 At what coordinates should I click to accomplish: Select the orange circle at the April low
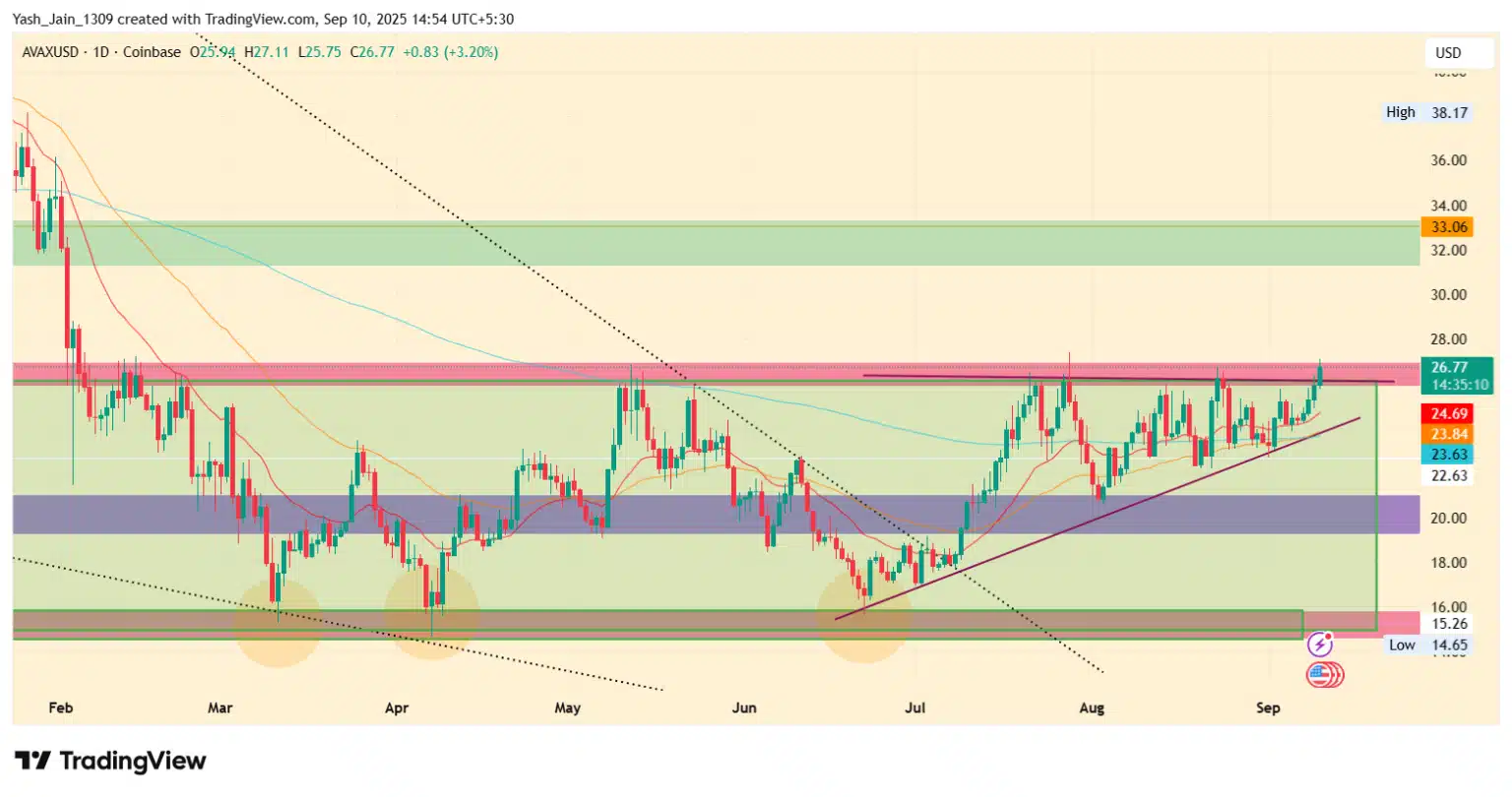431,615
